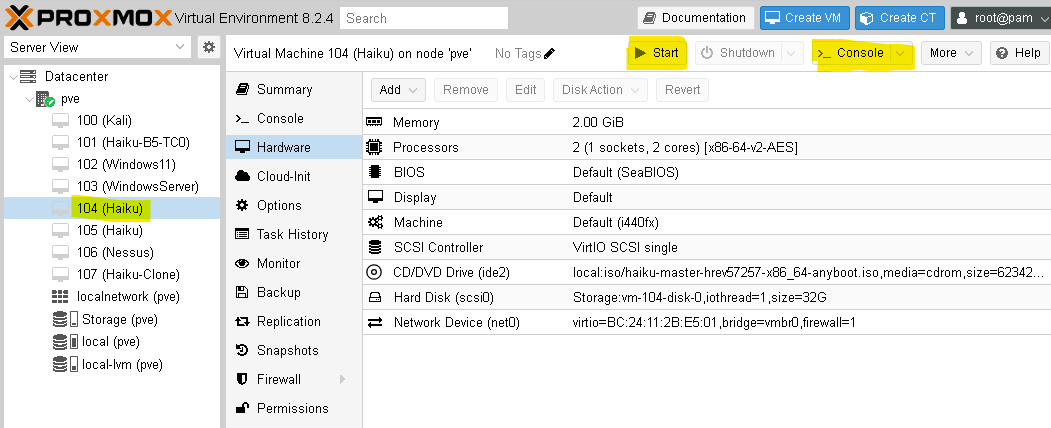The height and width of the screenshot is (428, 1051).
Task: Click the Edit hardware button
Action: (526, 90)
